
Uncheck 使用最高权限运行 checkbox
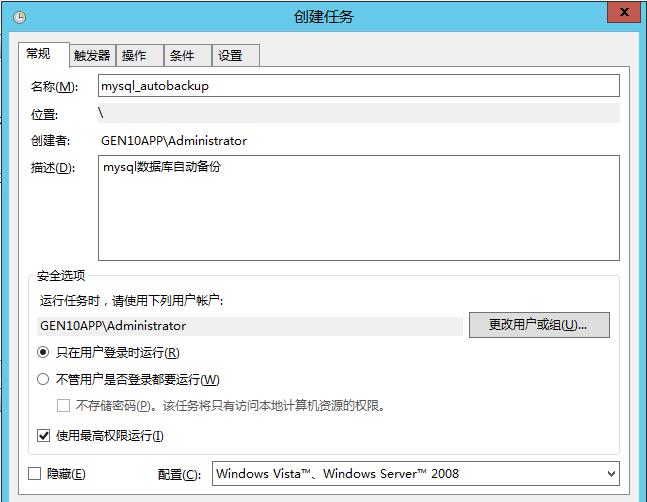pos(43,436)
